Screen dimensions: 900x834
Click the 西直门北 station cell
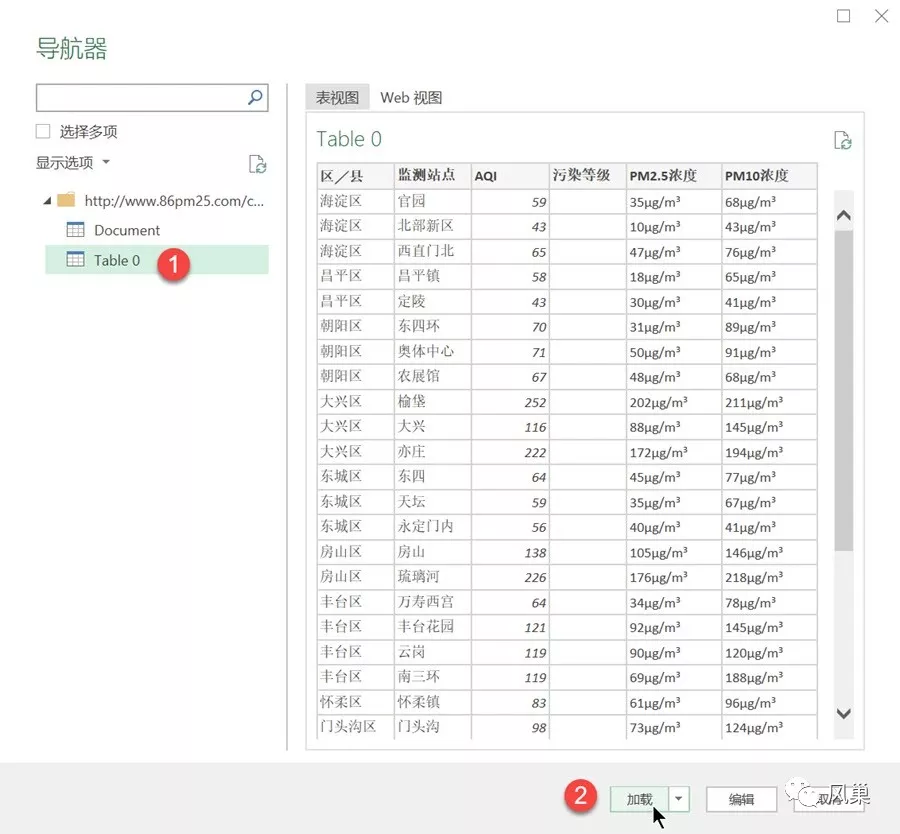432,251
